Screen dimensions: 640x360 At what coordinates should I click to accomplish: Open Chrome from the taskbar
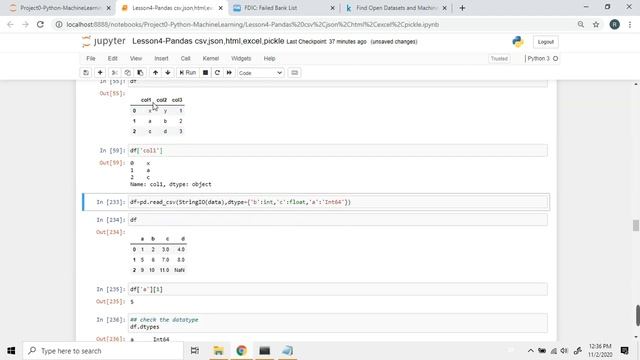point(241,351)
